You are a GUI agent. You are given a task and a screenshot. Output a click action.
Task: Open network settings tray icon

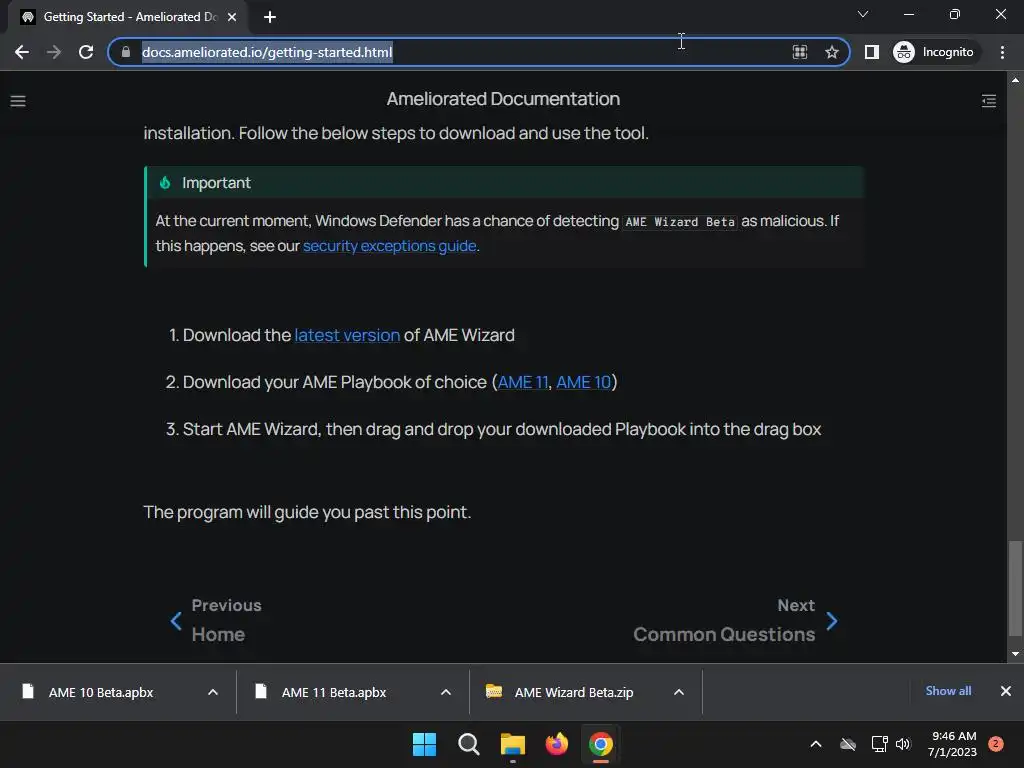click(879, 744)
